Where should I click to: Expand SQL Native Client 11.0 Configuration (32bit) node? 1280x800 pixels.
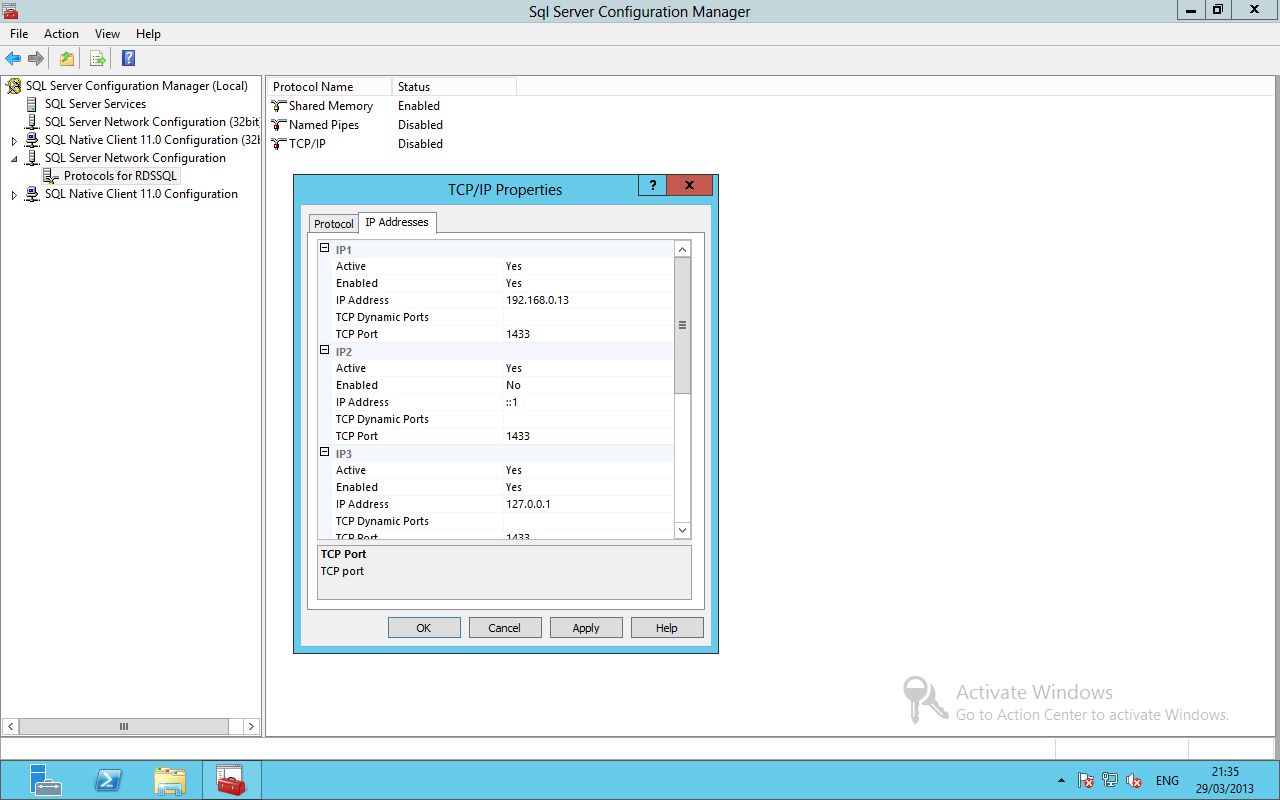14,141
